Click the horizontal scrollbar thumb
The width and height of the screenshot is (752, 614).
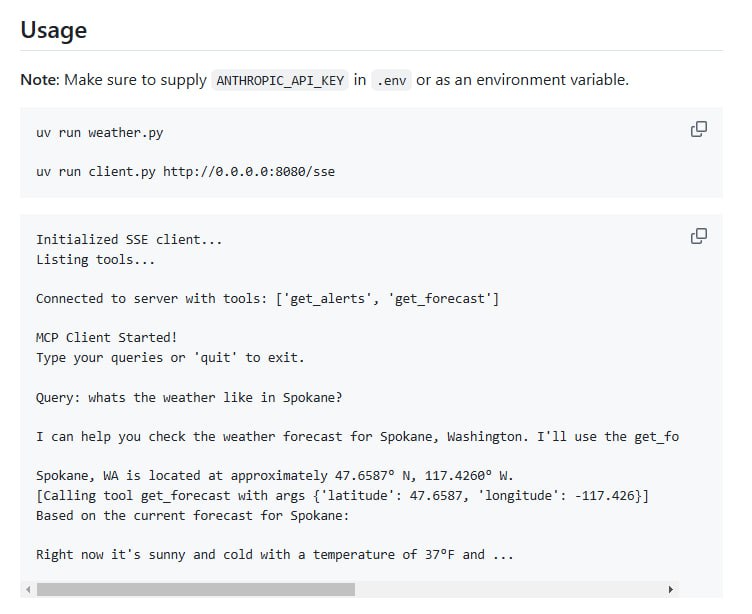point(195,590)
